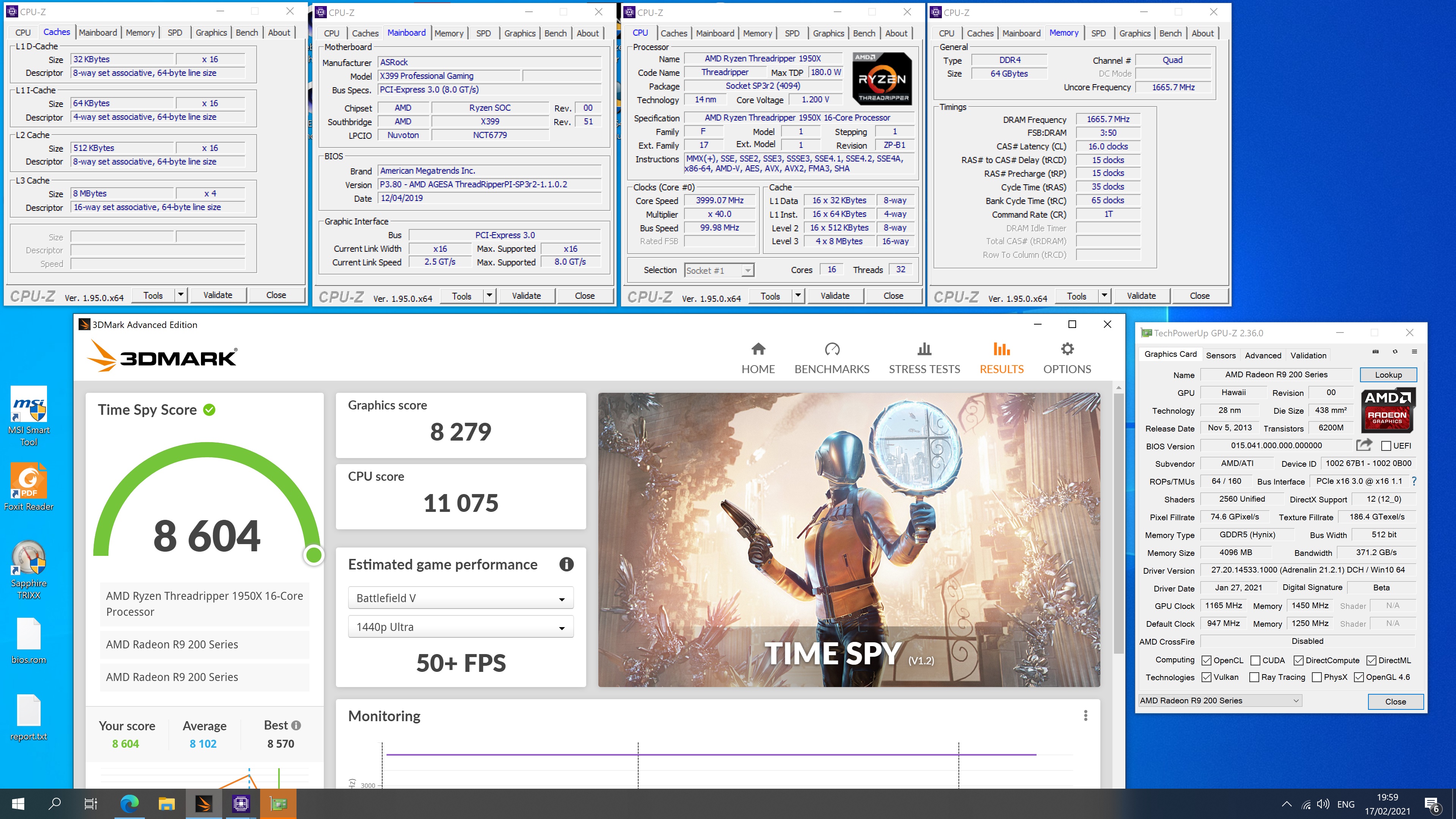Viewport: 1456px width, 819px height.
Task: Click Validate in the Caches CPU-Z window
Action: pyautogui.click(x=218, y=295)
